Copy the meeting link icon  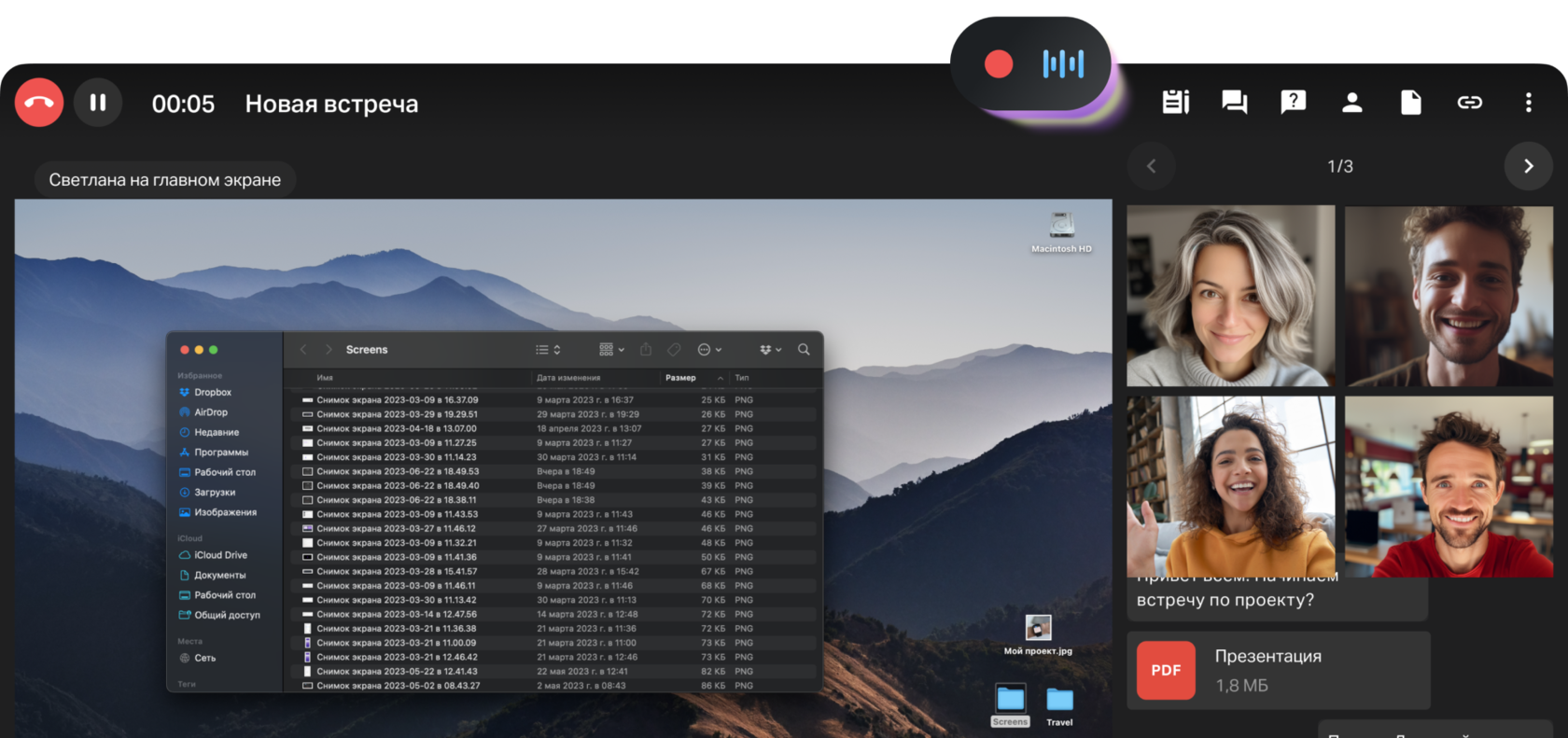pos(1469,103)
